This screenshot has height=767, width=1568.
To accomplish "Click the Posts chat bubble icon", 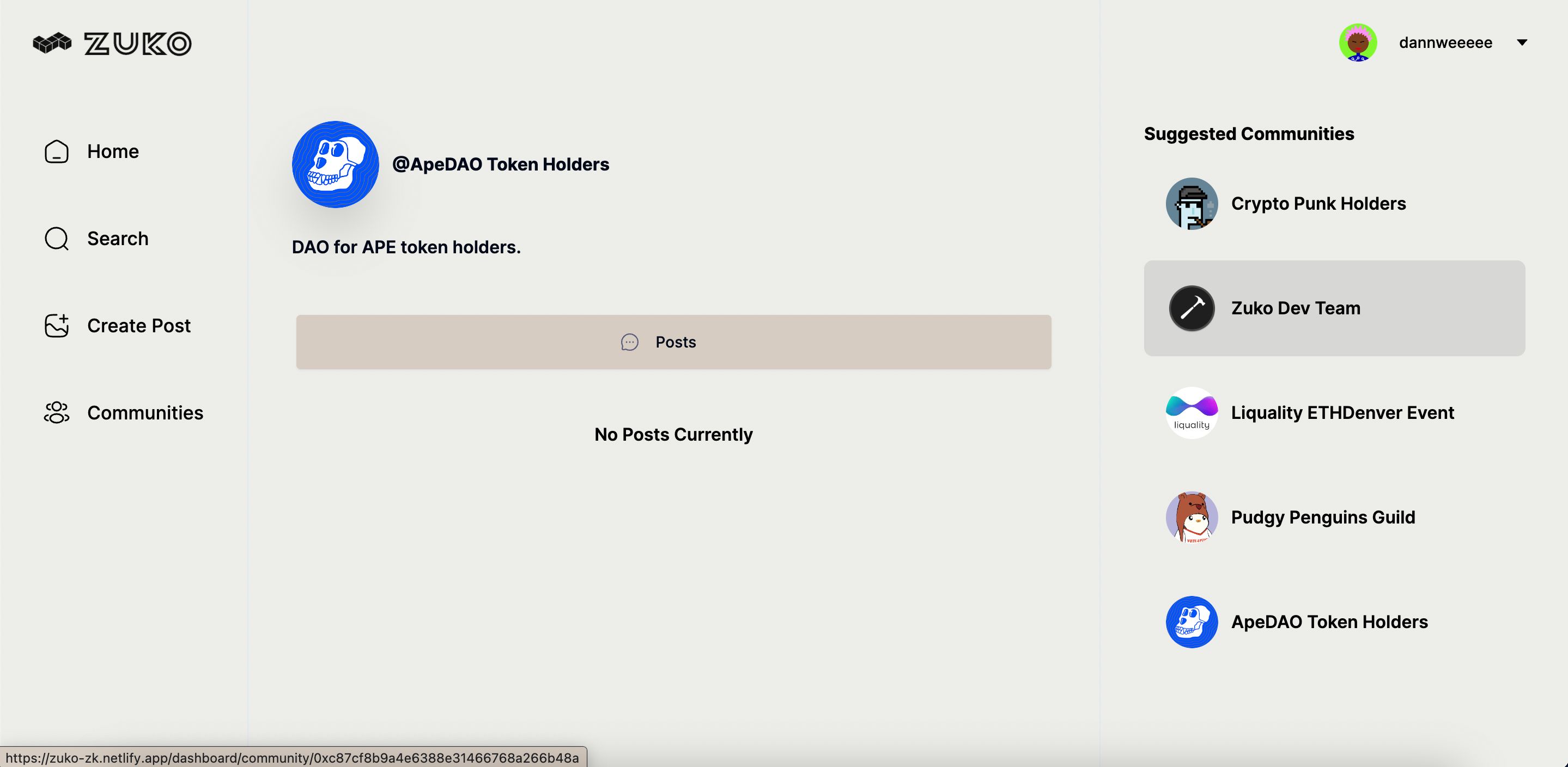I will (x=629, y=342).
